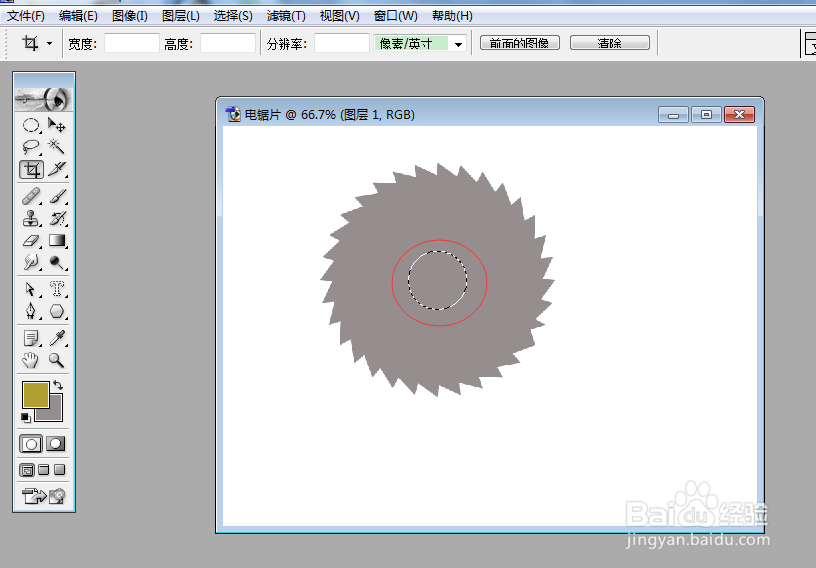The height and width of the screenshot is (568, 816).
Task: Select the Smudge tool
Action: pyautogui.click(x=31, y=262)
